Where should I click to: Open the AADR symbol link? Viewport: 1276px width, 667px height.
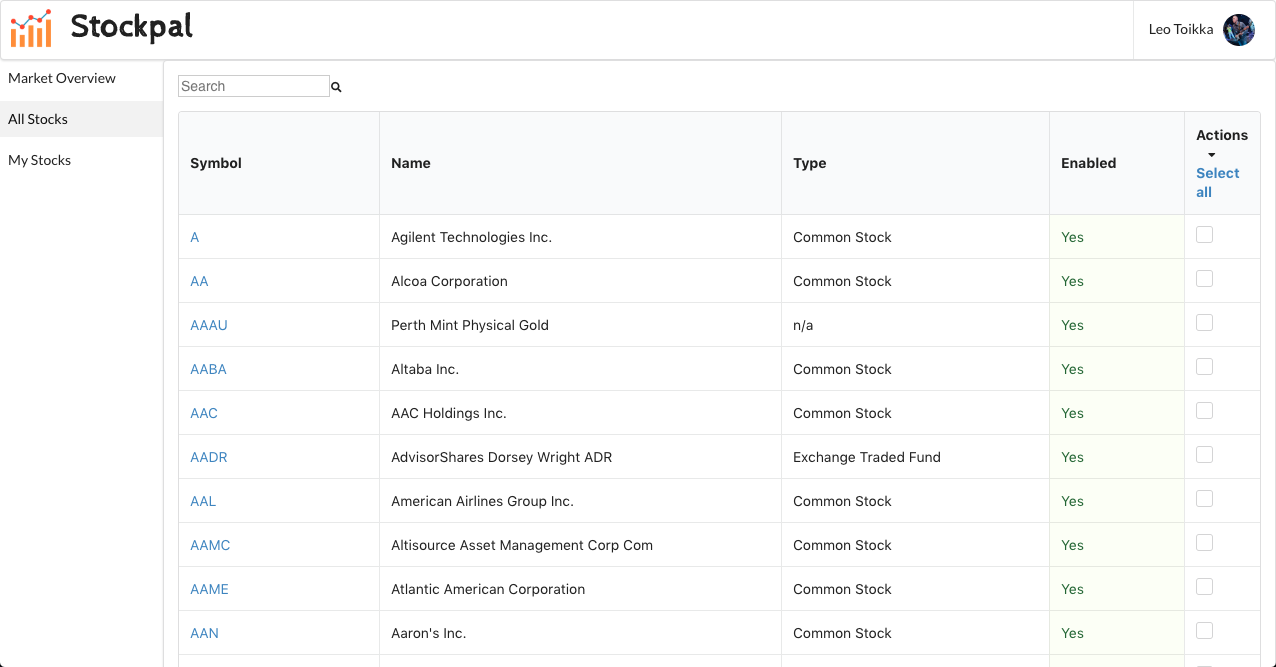(x=209, y=457)
